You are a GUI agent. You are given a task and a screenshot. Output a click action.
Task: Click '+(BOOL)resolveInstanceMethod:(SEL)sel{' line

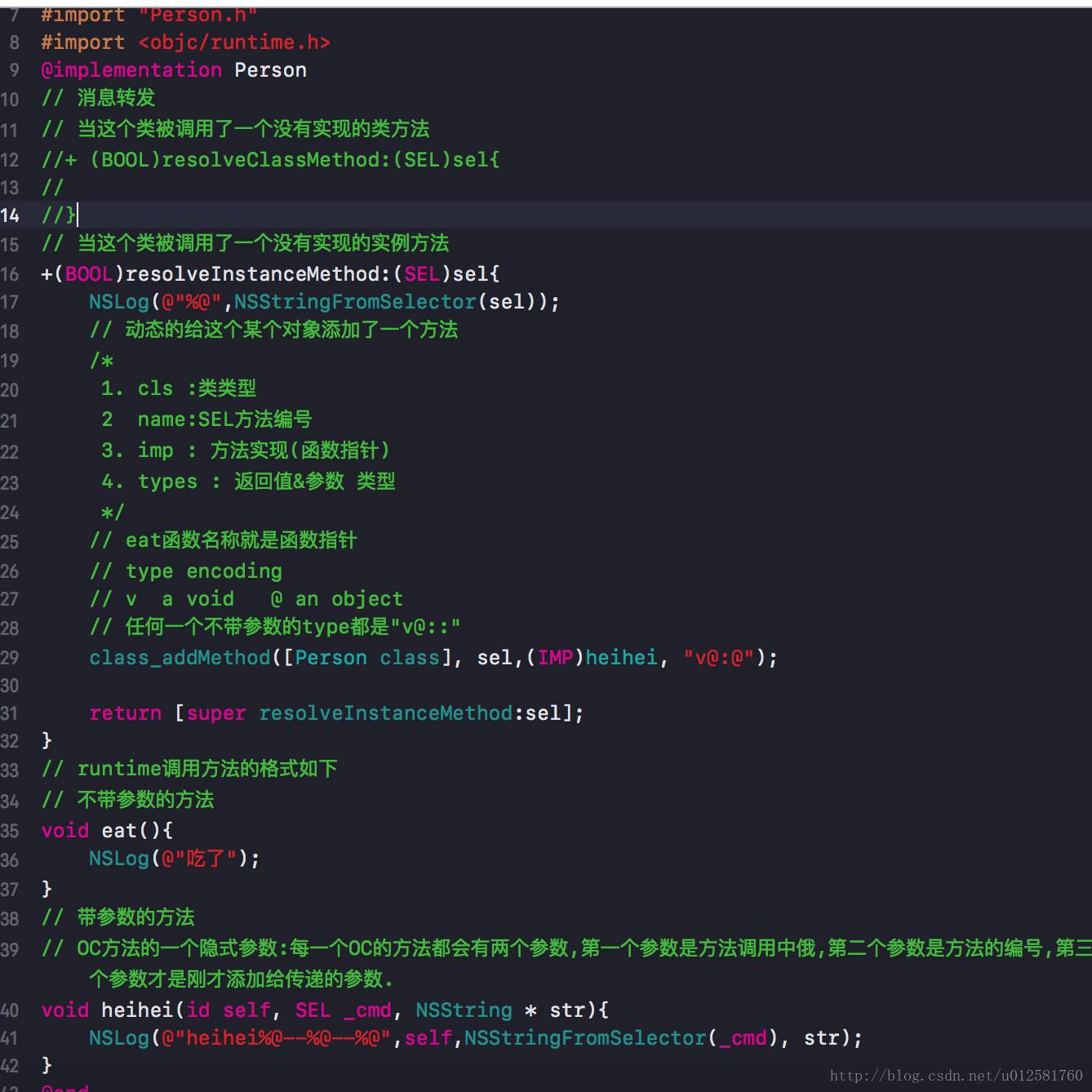(x=270, y=274)
